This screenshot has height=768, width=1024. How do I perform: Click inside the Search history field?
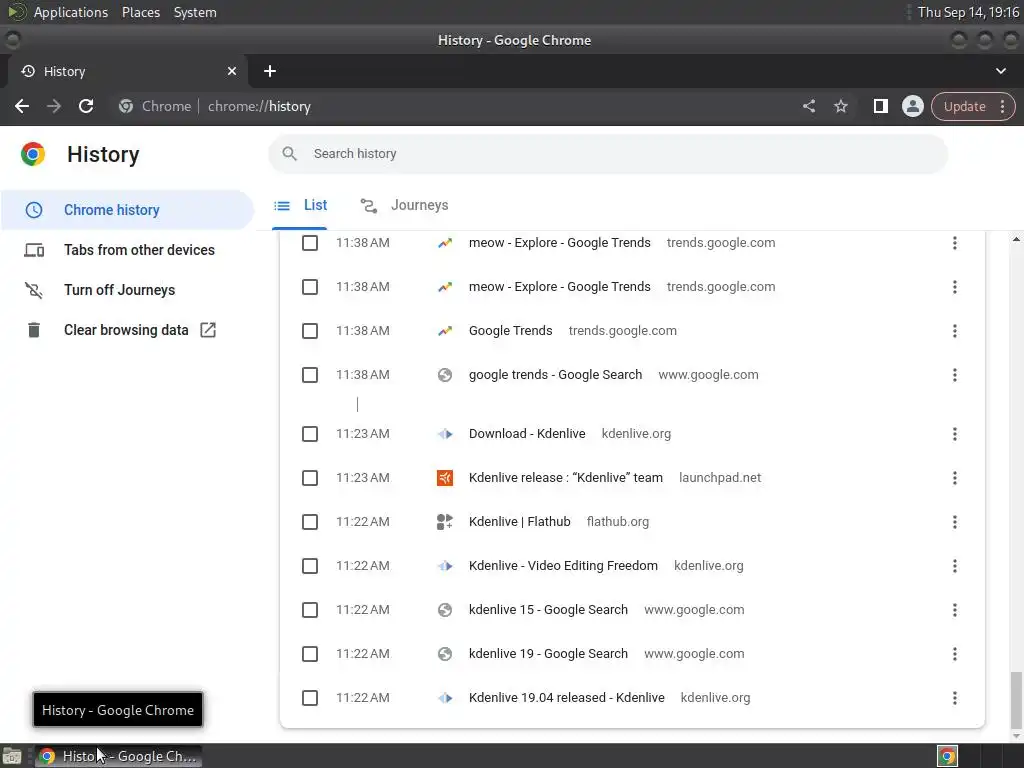click(607, 154)
